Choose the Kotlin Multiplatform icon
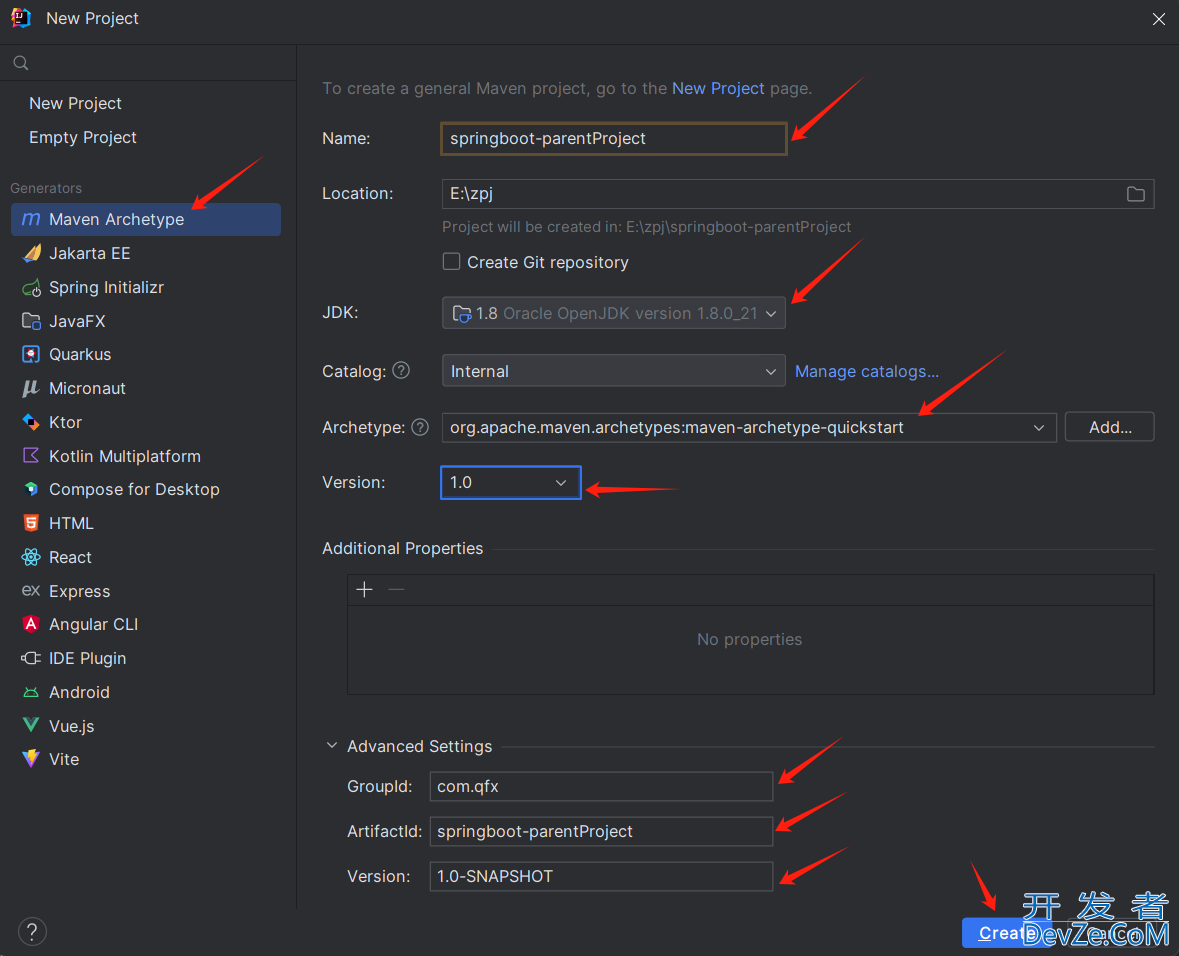Screen dimensions: 1179x956 click(x=32, y=456)
